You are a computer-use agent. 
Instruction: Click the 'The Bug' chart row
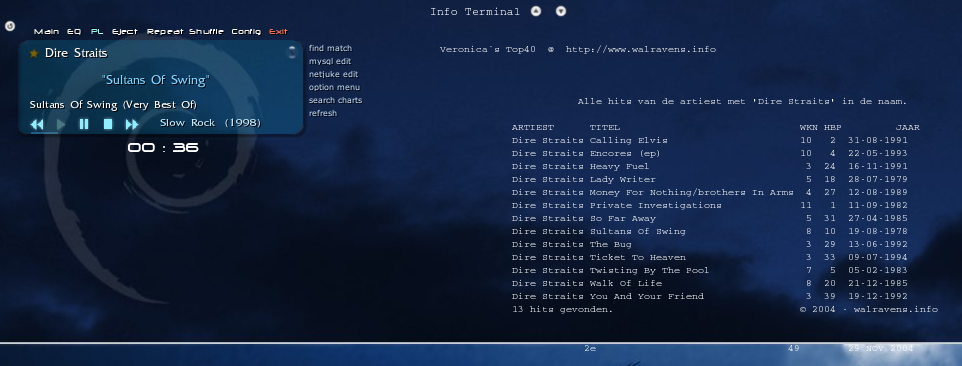click(x=710, y=245)
